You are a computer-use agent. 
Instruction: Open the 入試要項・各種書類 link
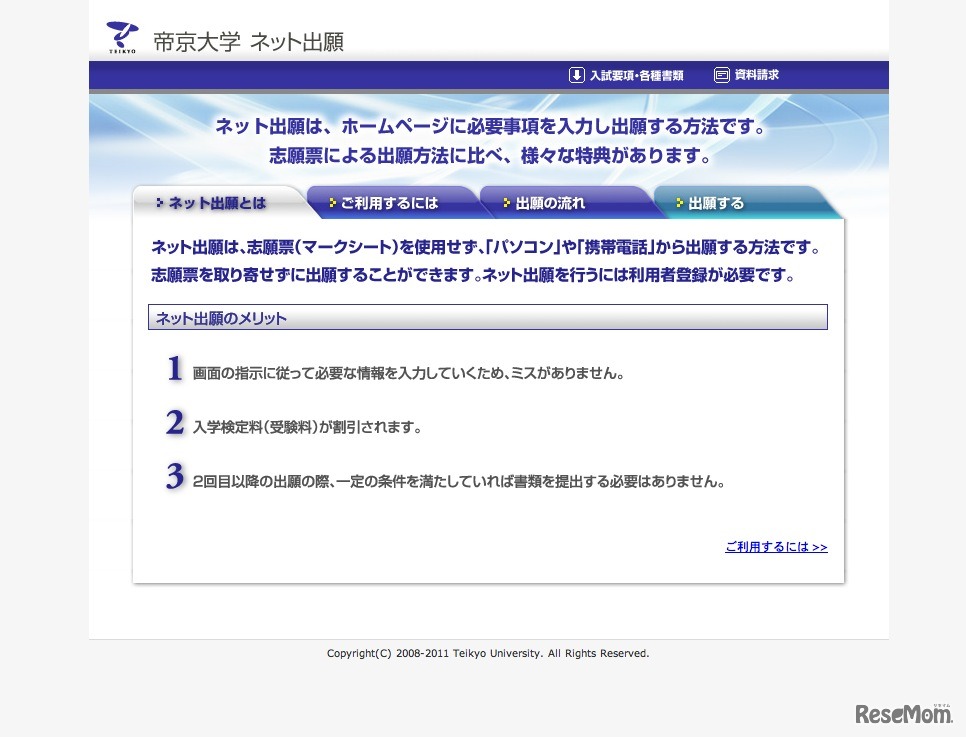(x=636, y=75)
